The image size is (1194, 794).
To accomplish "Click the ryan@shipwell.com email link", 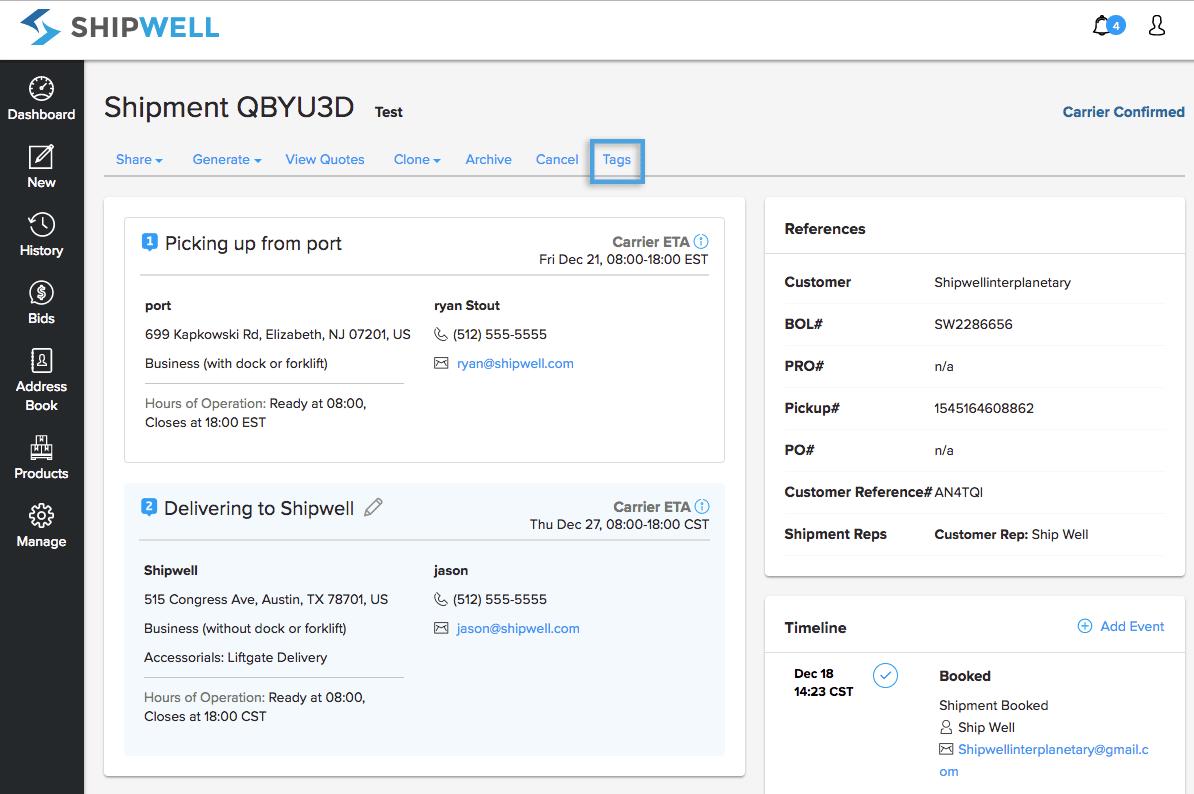I will (515, 363).
